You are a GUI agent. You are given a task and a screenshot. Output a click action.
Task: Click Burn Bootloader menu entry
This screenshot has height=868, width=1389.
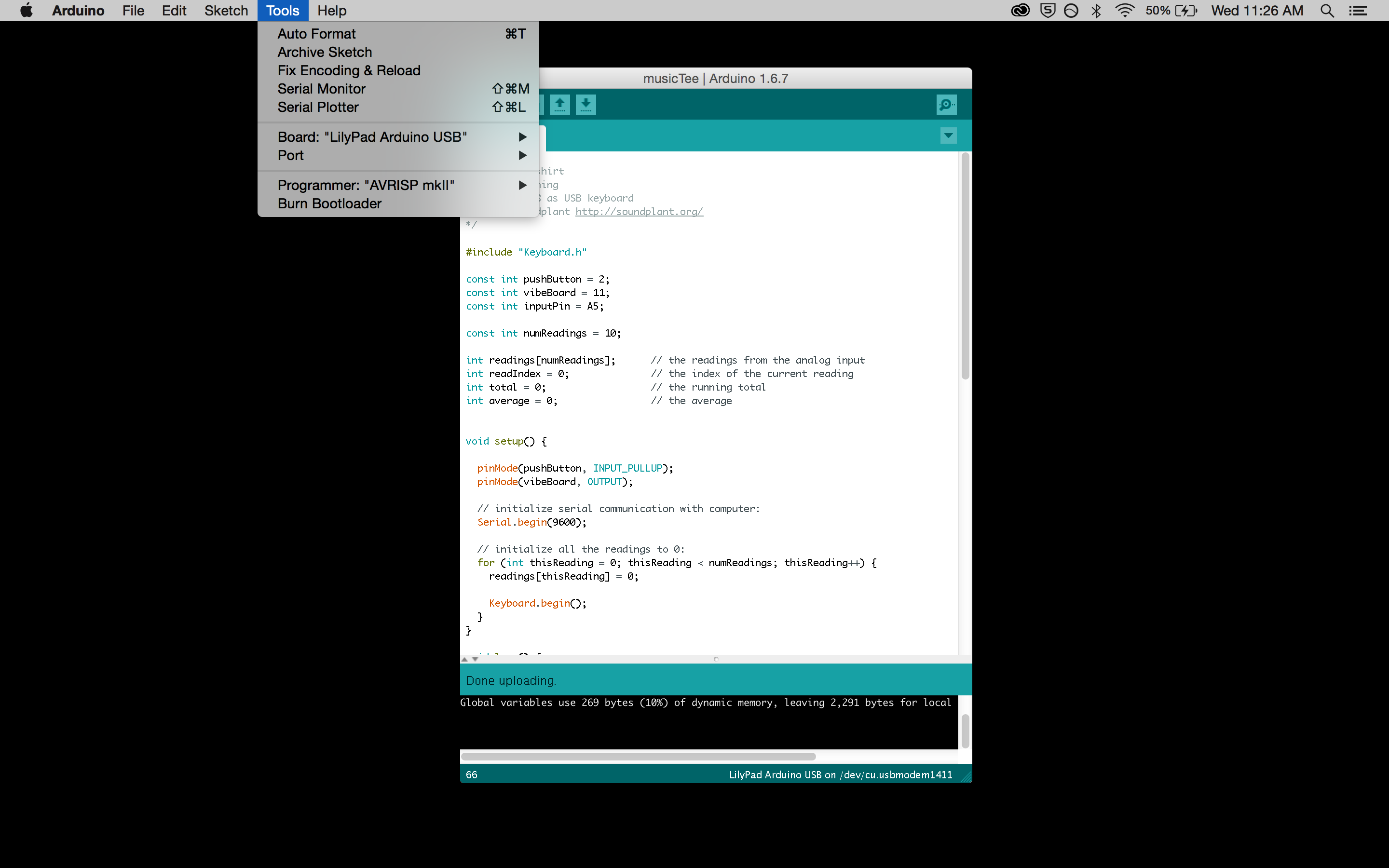pos(329,204)
